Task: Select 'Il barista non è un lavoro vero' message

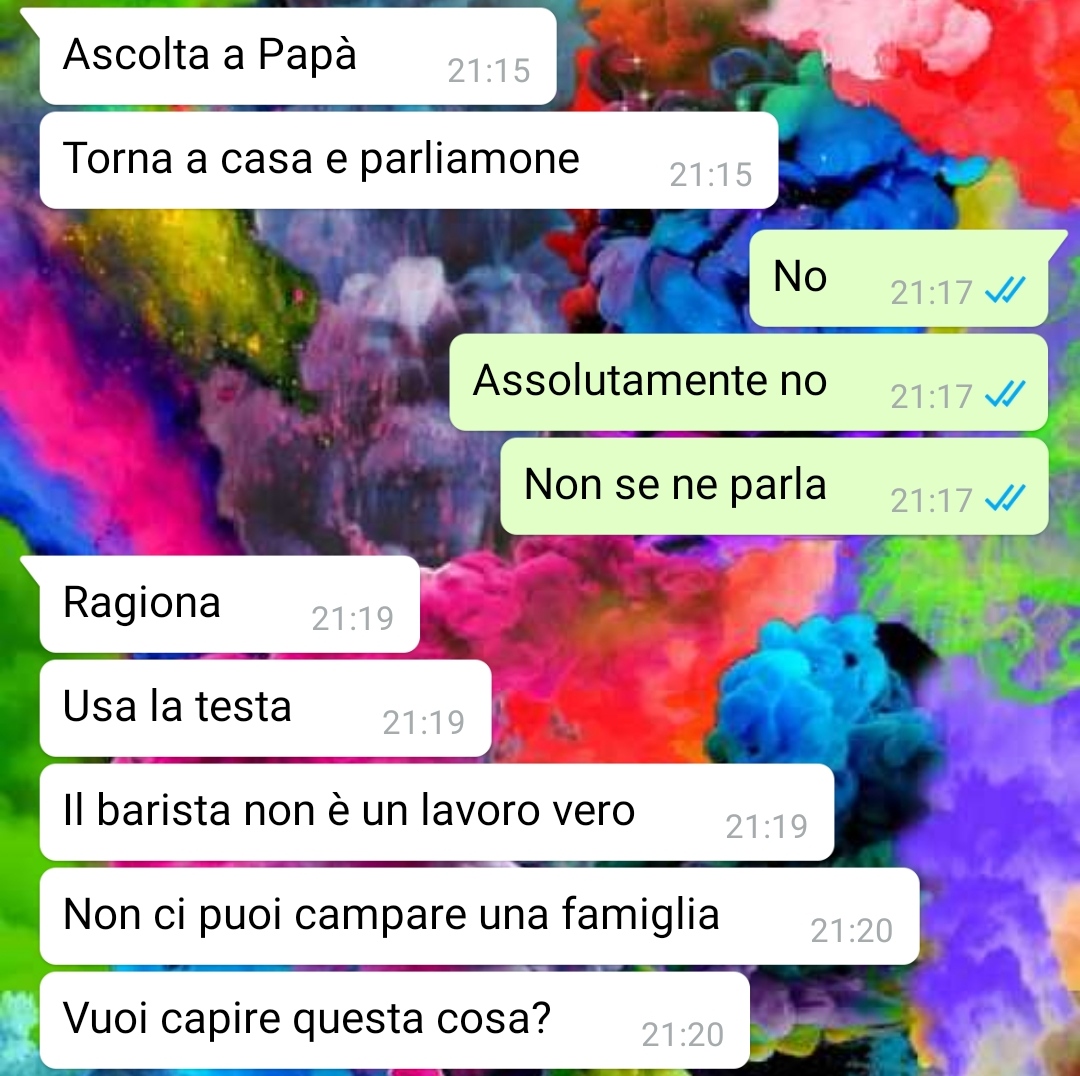Action: 437,812
